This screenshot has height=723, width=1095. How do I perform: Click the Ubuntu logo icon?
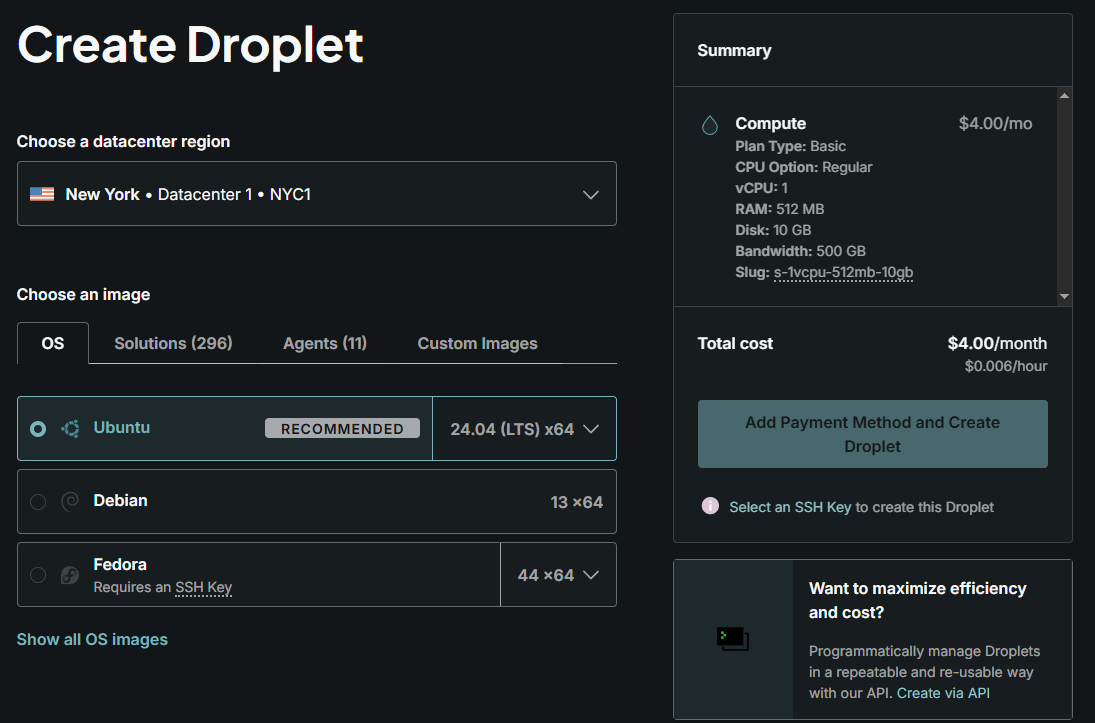(x=70, y=428)
